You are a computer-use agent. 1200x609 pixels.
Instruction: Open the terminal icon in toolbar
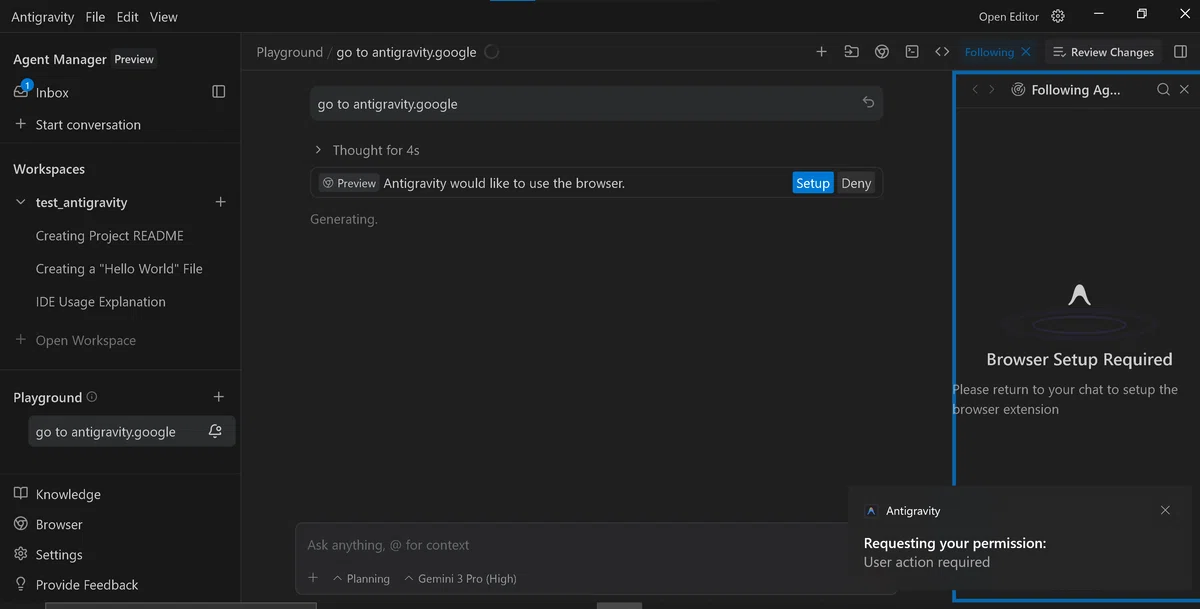912,52
